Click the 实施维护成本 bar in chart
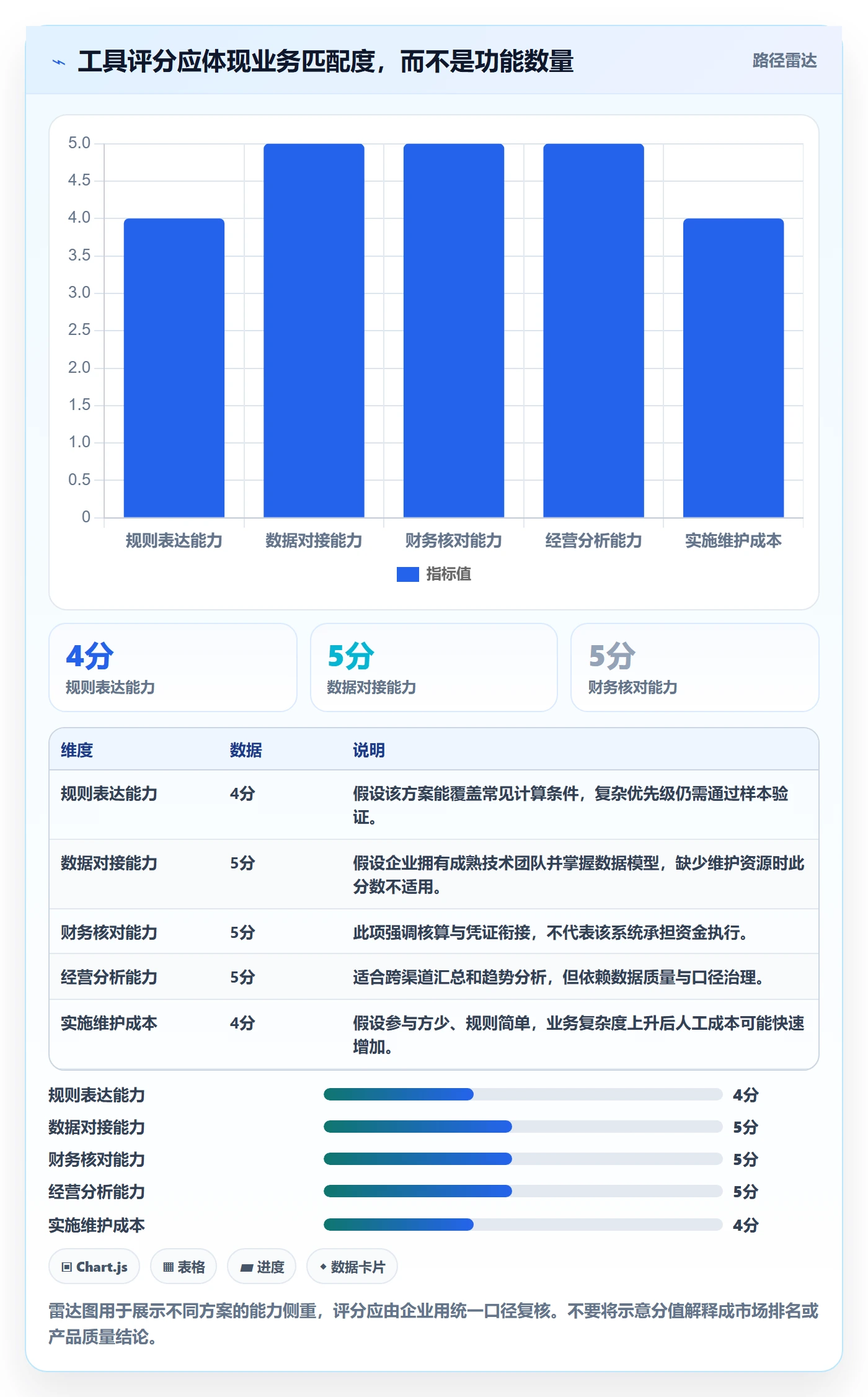The height and width of the screenshot is (1397, 868). coord(733,368)
